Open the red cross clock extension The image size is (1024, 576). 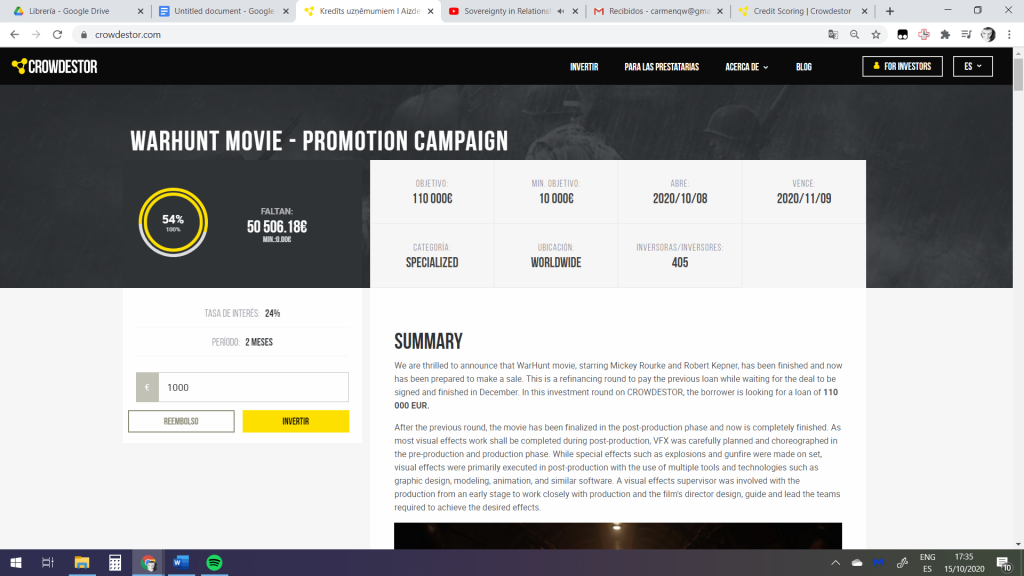tap(923, 35)
